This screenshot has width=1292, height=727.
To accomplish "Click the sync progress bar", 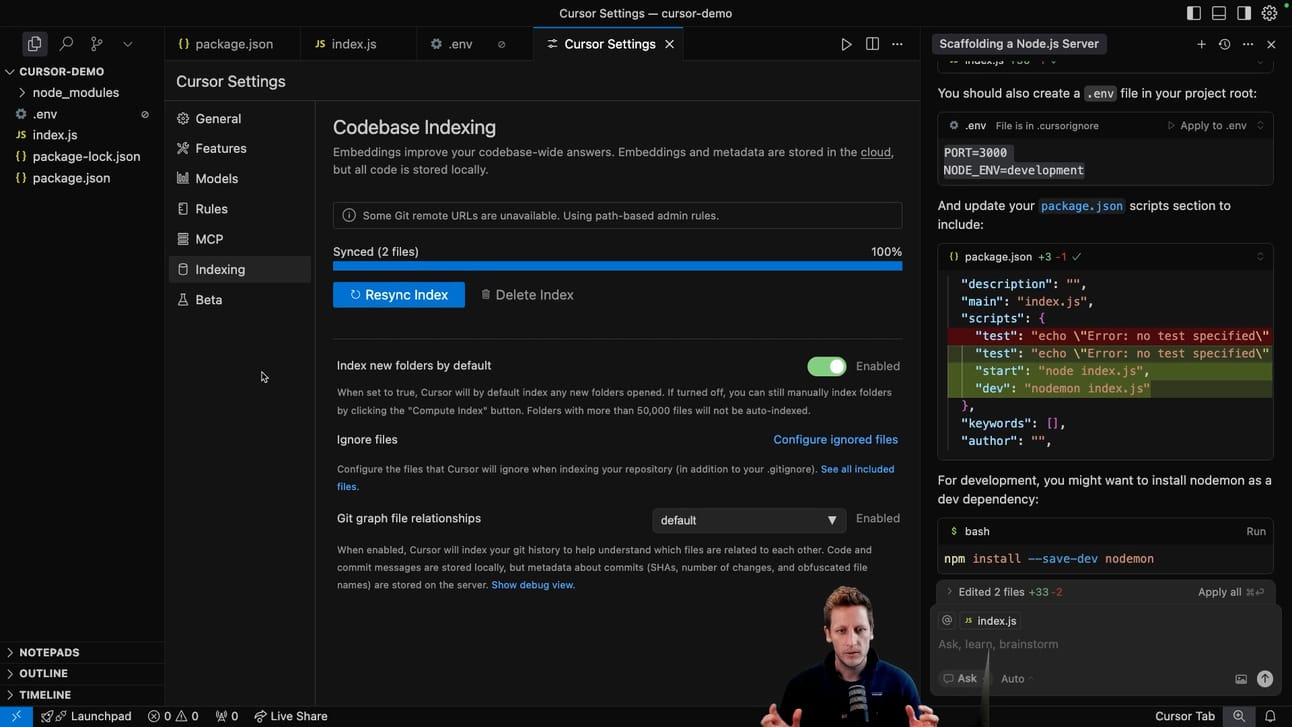I will [x=617, y=266].
